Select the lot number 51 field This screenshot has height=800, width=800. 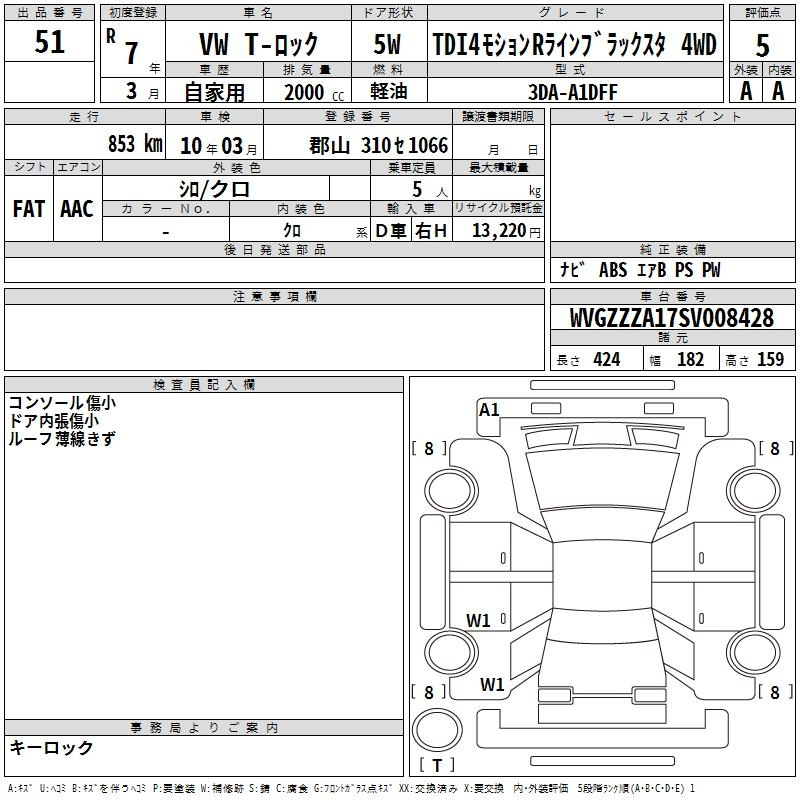[x=49, y=43]
